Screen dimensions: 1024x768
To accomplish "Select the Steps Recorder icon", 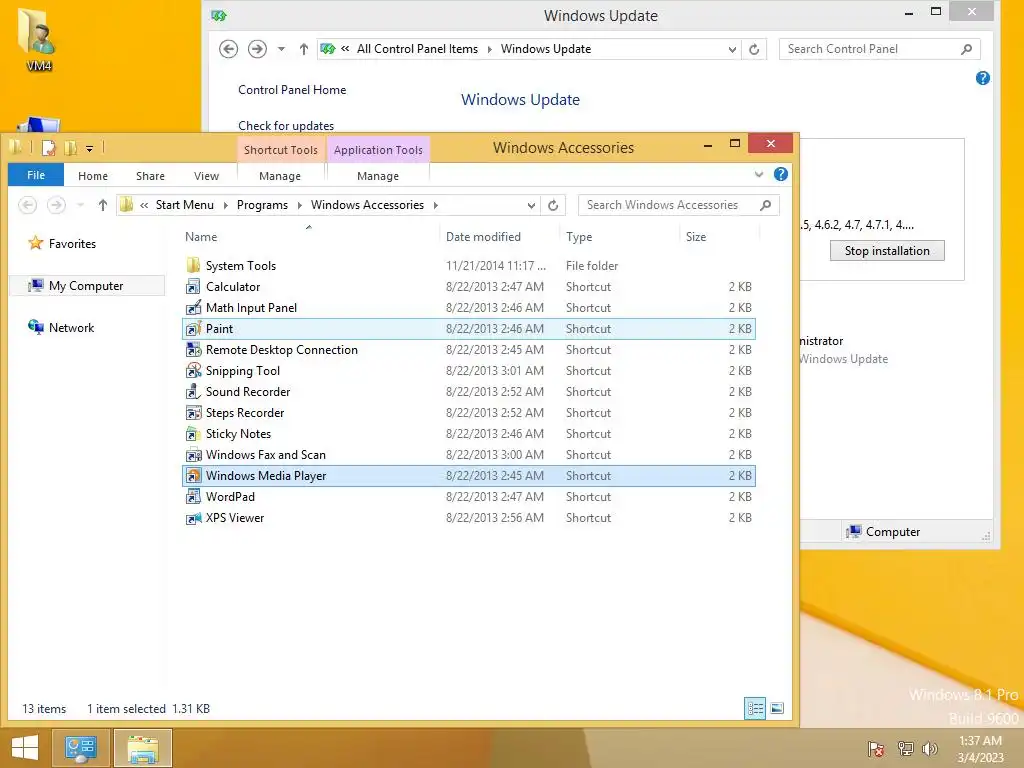I will click(x=193, y=413).
